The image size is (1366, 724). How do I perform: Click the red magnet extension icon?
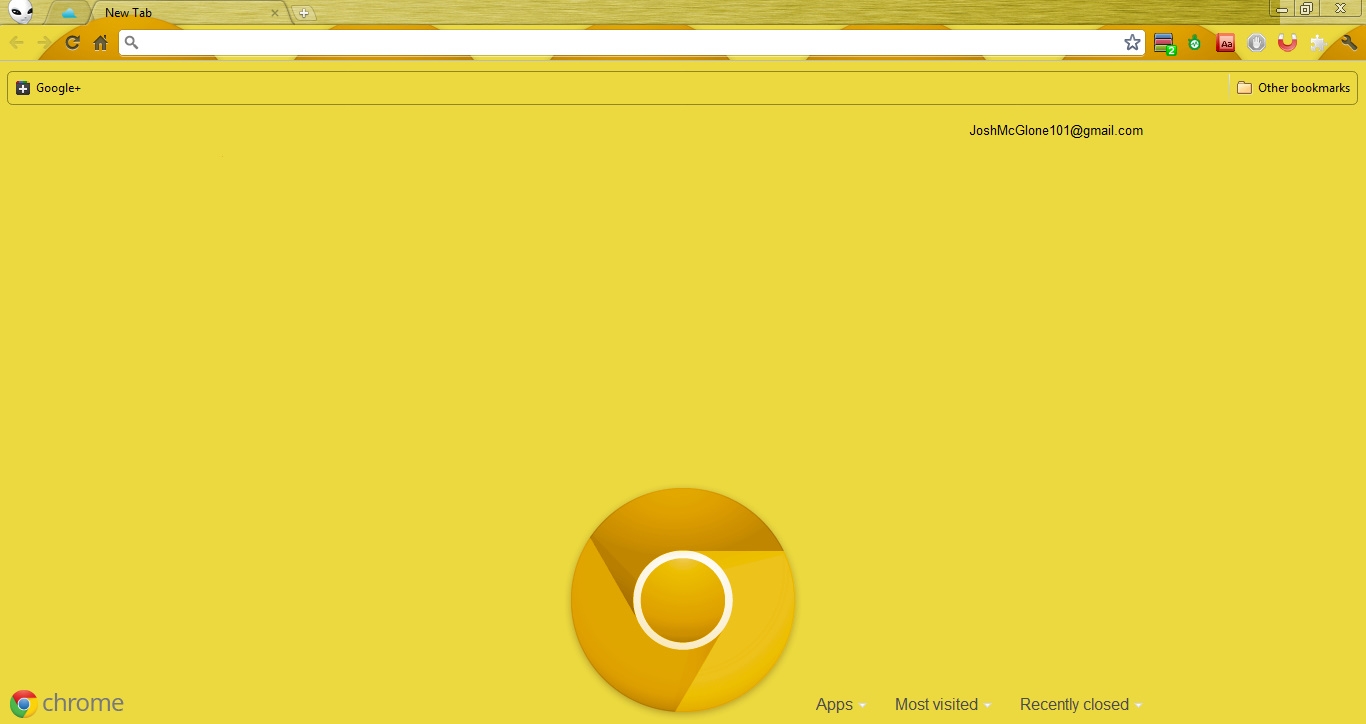pyautogui.click(x=1287, y=43)
